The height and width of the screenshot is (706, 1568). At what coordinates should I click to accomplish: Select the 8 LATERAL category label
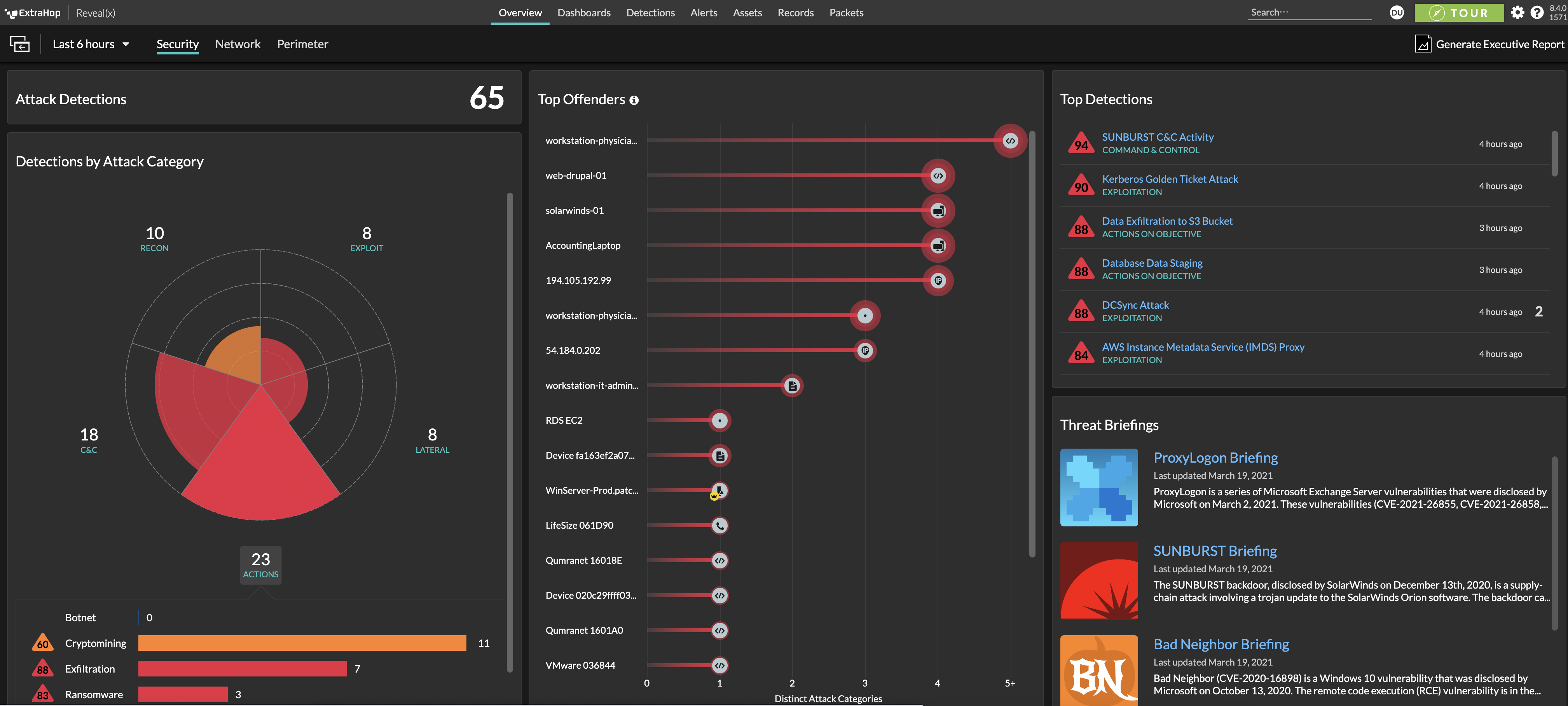pos(432,440)
